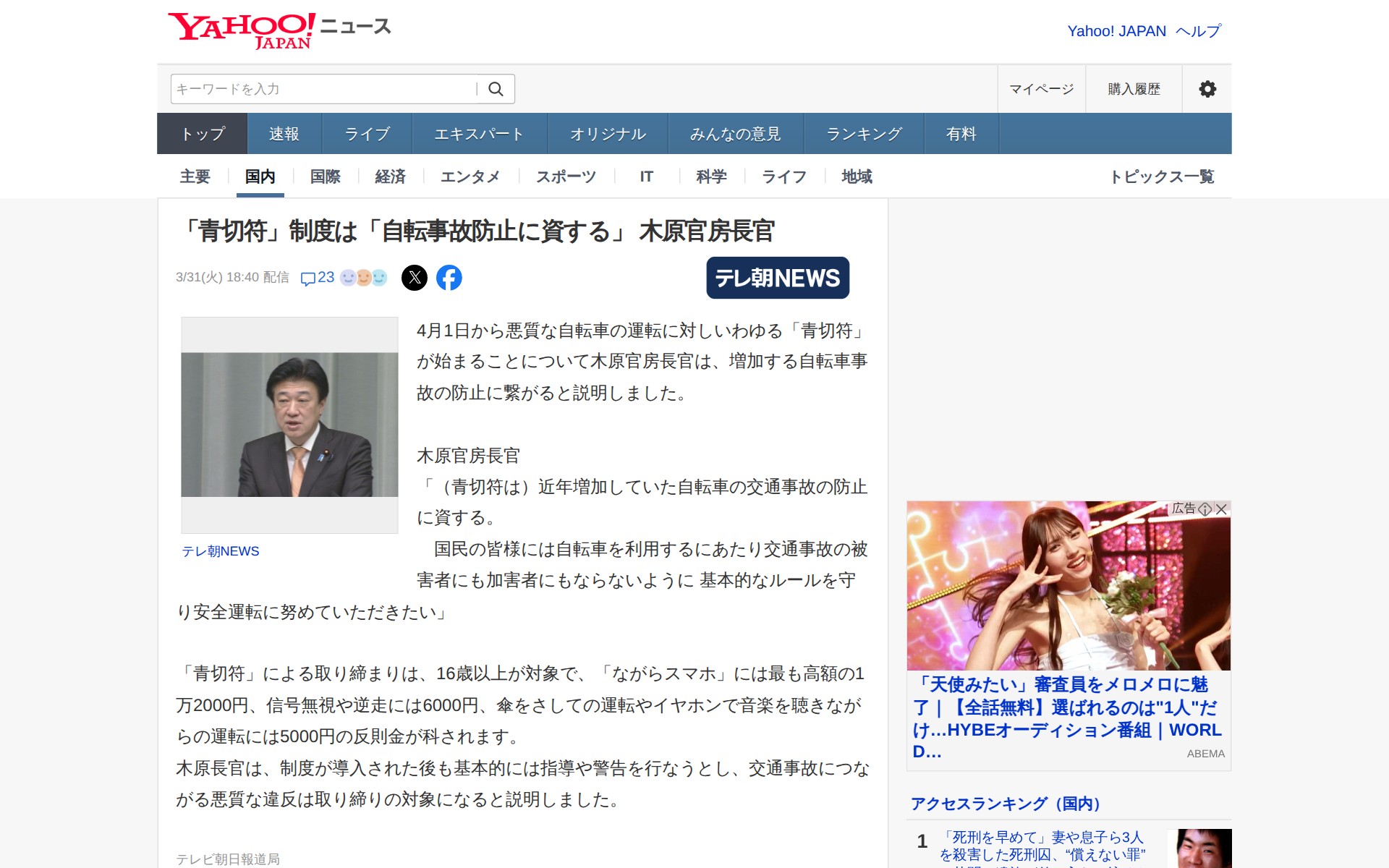Share the article on X
This screenshot has width=1389, height=868.
pos(415,277)
